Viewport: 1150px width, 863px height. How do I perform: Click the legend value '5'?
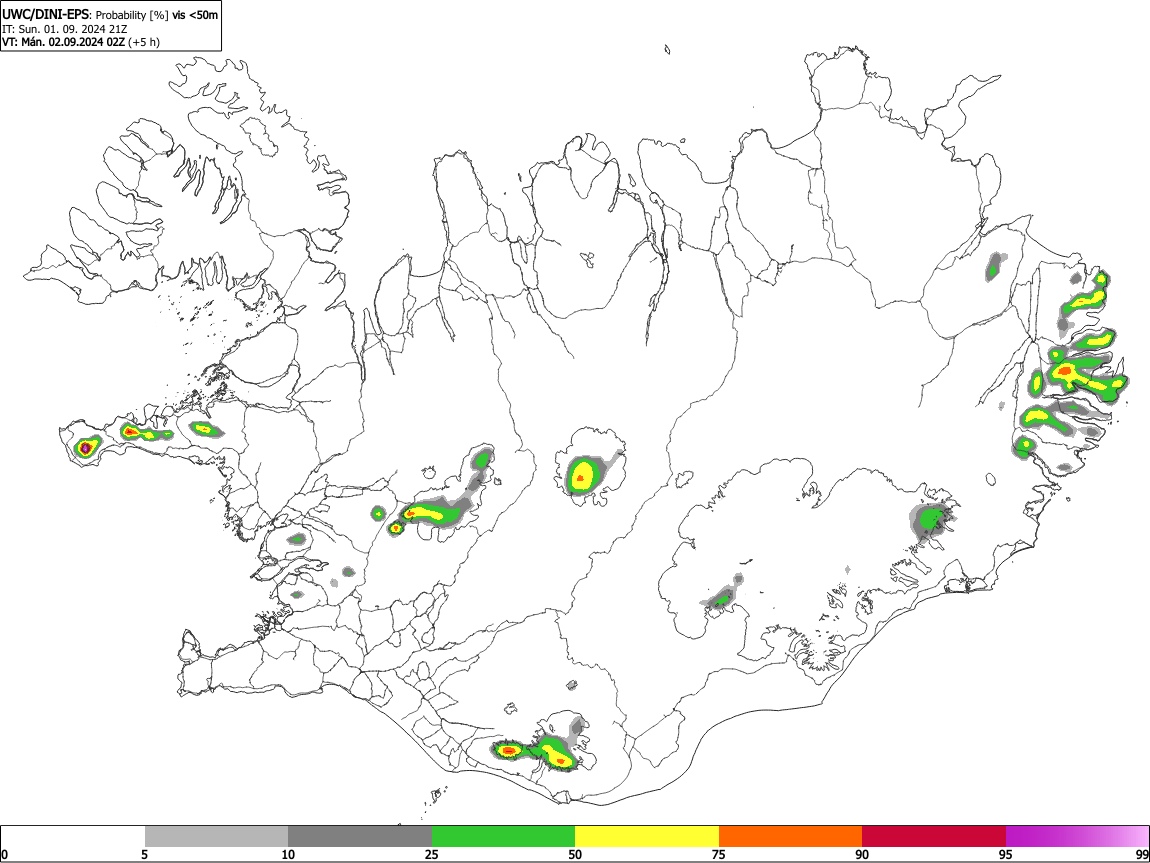click(144, 854)
